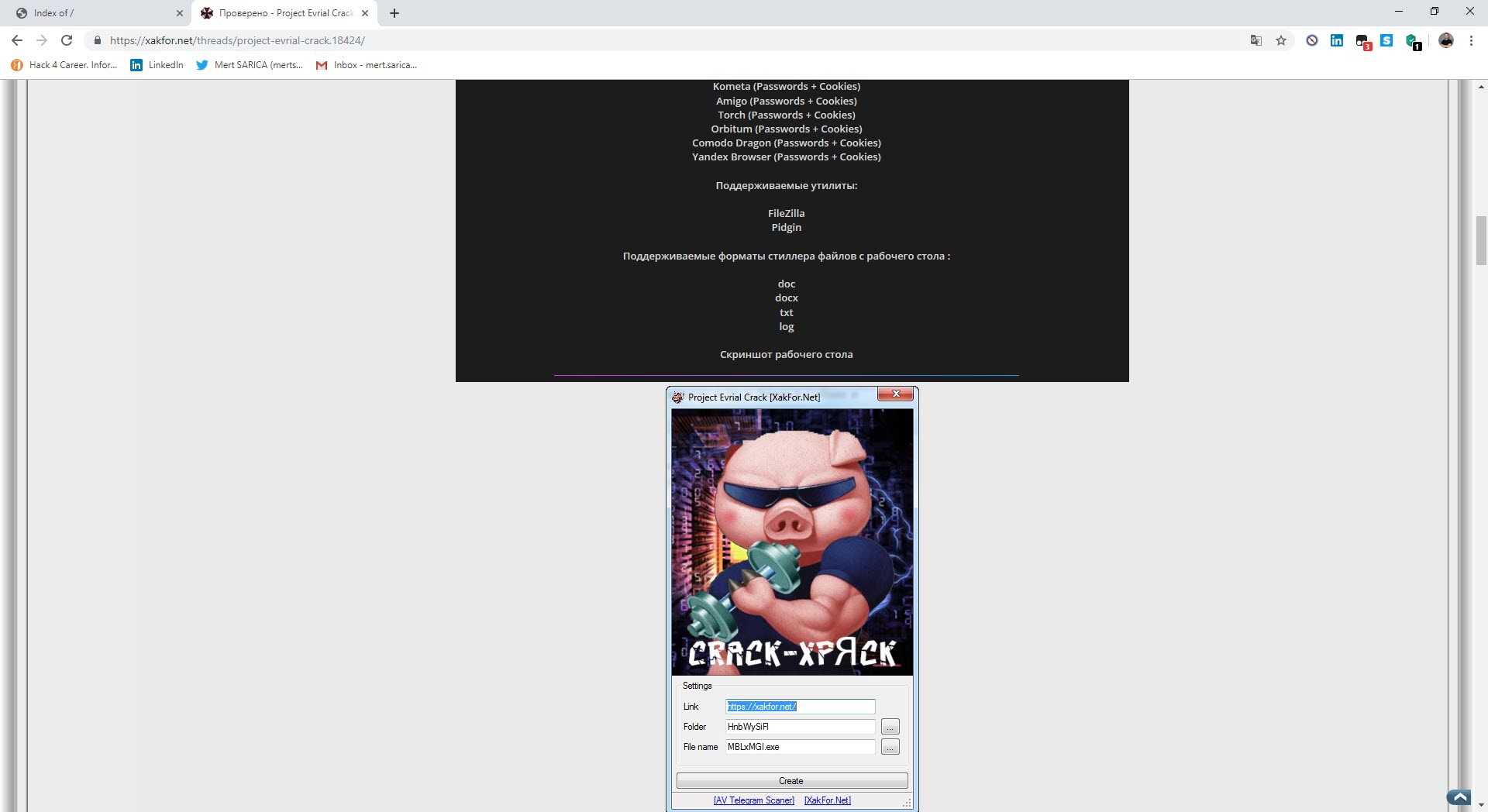Click the scrollbar up arrow

(1481, 86)
